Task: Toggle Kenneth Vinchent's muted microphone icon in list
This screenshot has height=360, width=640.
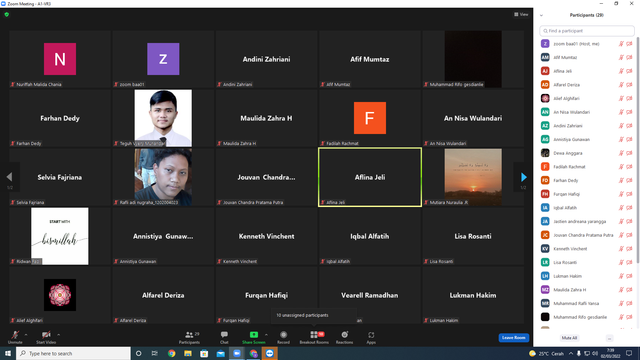Action: tap(621, 249)
